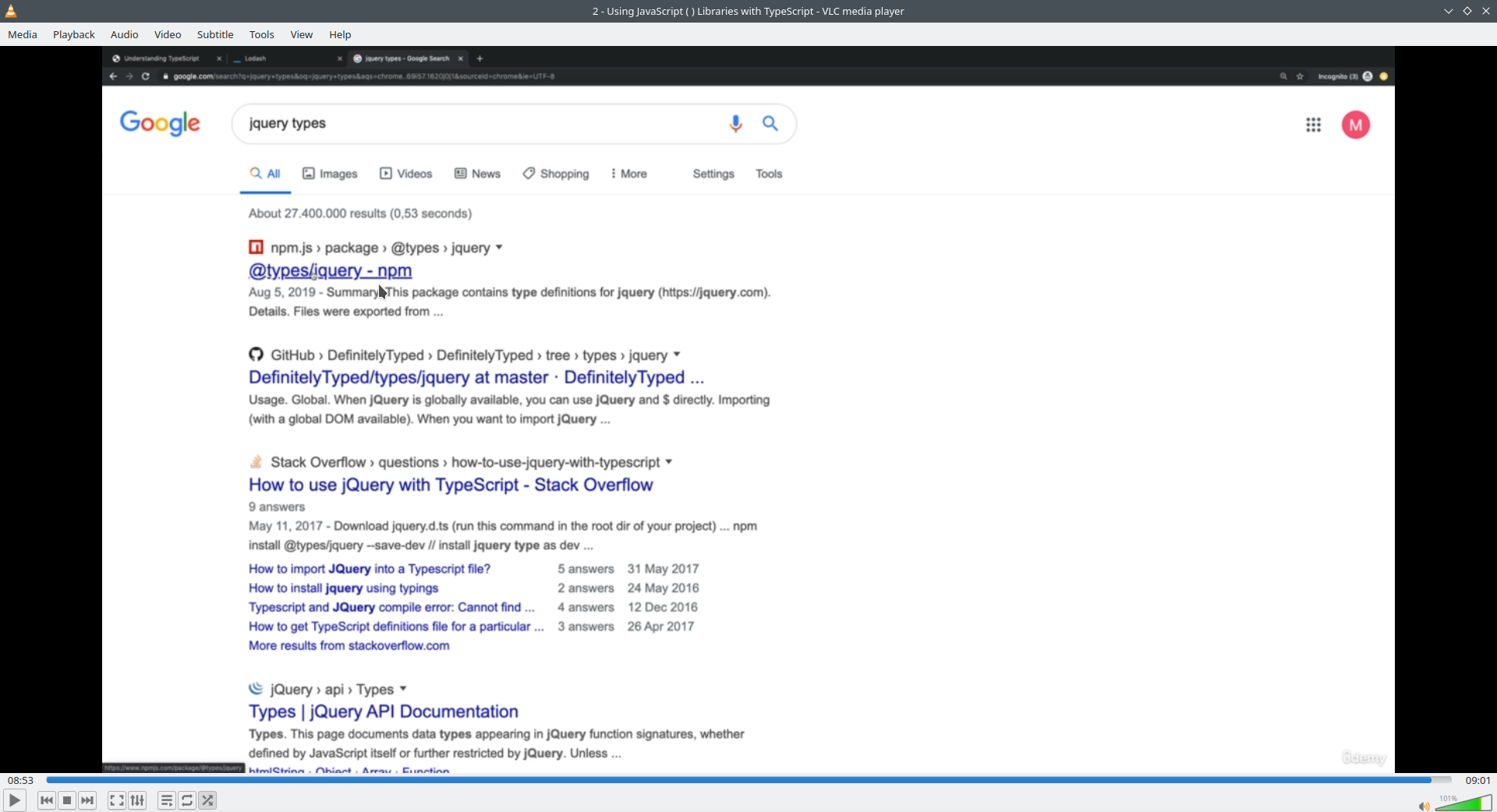
Task: Click the VLC cone icon in title bar
Action: click(11, 11)
